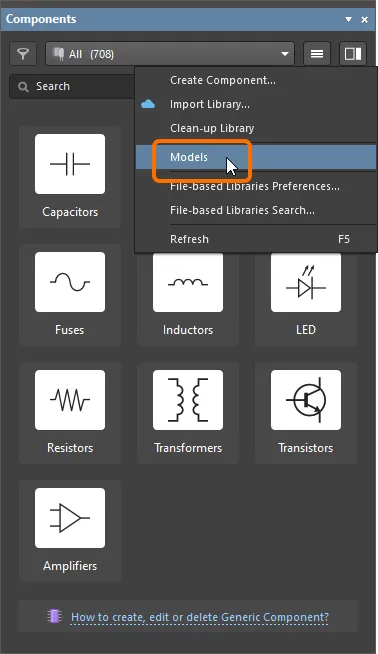Image resolution: width=378 pixels, height=654 pixels.
Task: Open the hamburger operations menu button
Action: point(317,54)
